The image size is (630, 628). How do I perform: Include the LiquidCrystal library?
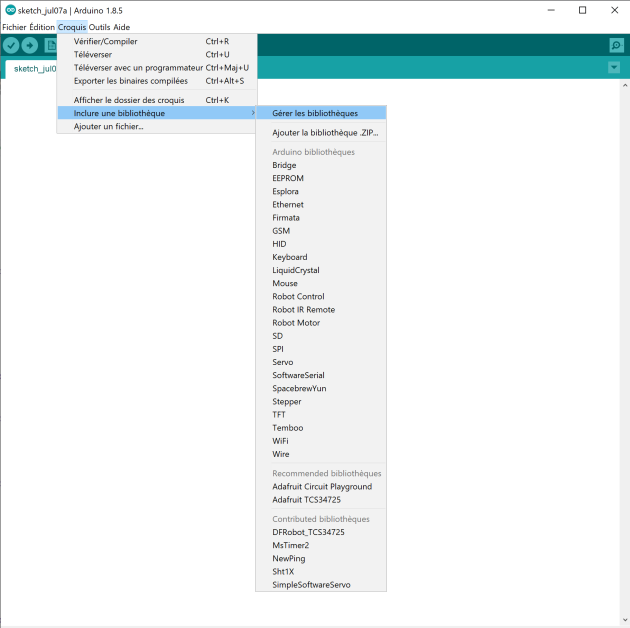tap(321, 270)
